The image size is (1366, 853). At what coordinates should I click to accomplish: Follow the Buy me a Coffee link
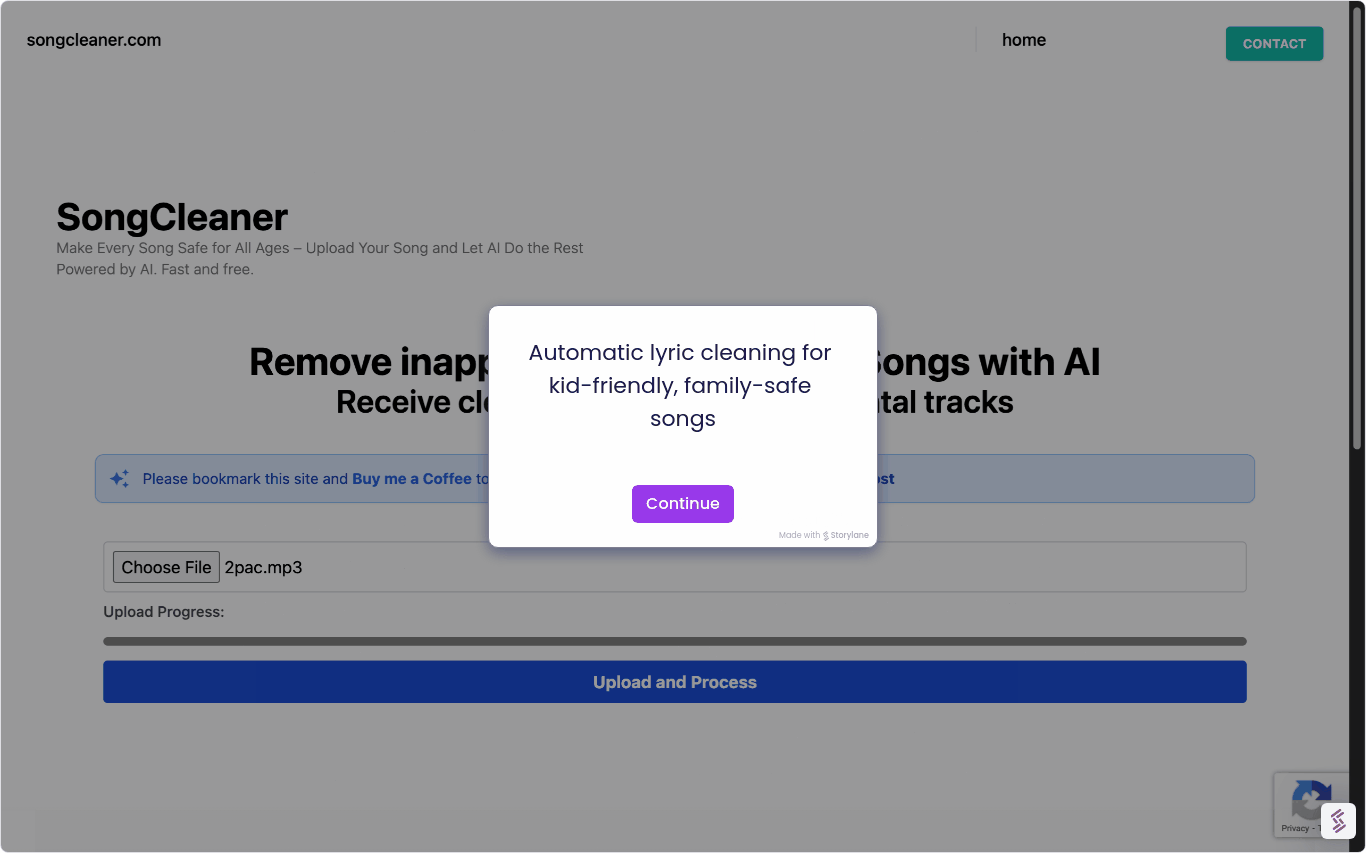[x=411, y=478]
